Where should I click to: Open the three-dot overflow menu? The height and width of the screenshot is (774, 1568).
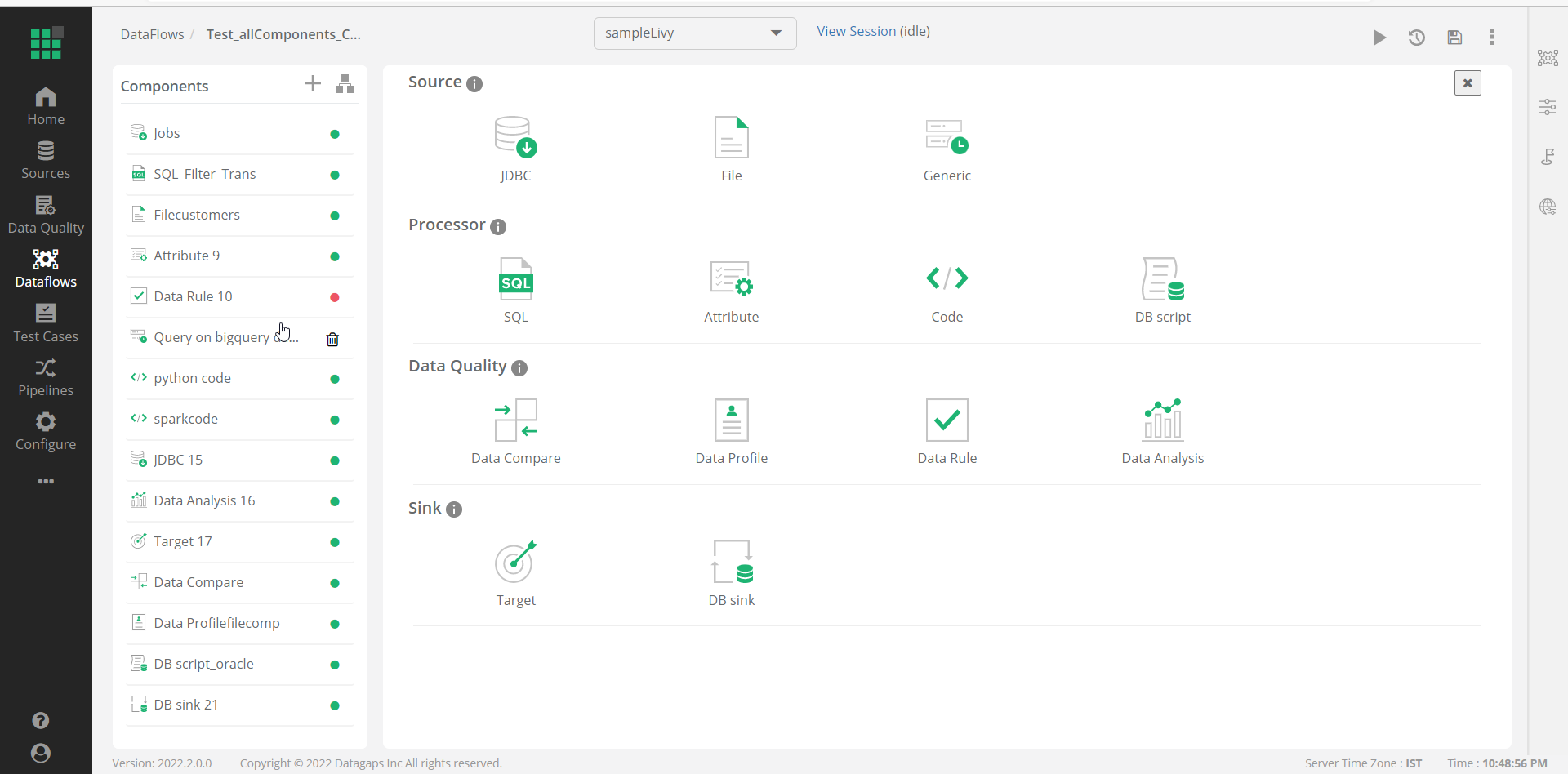coord(1492,37)
